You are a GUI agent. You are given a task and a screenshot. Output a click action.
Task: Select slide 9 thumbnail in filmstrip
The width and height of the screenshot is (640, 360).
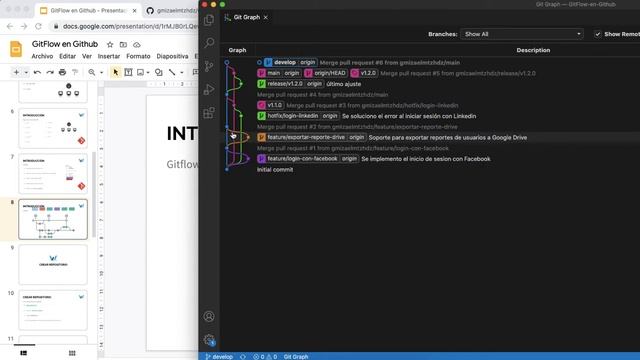tap(53, 264)
